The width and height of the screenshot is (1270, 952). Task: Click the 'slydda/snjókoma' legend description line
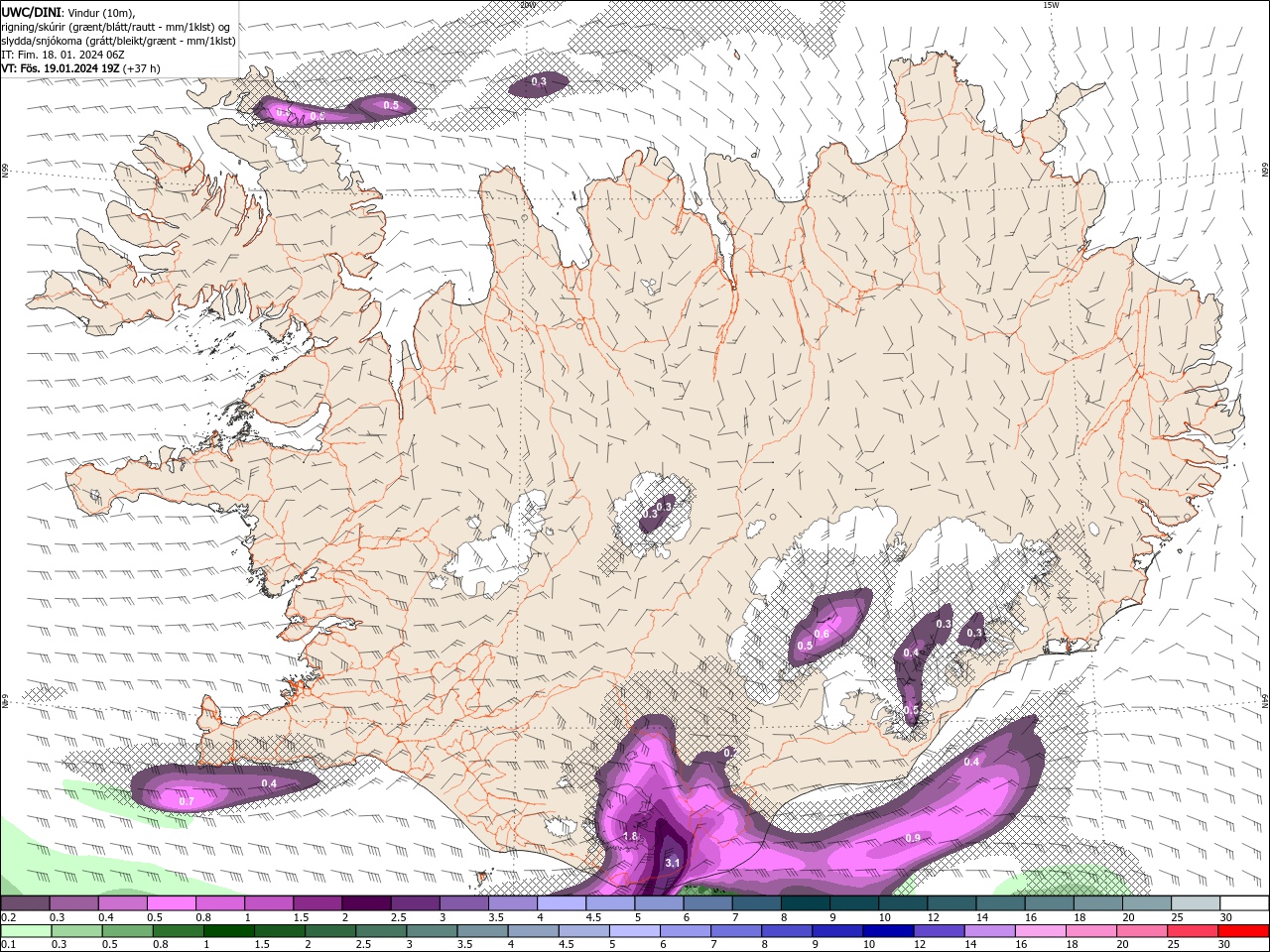click(119, 41)
